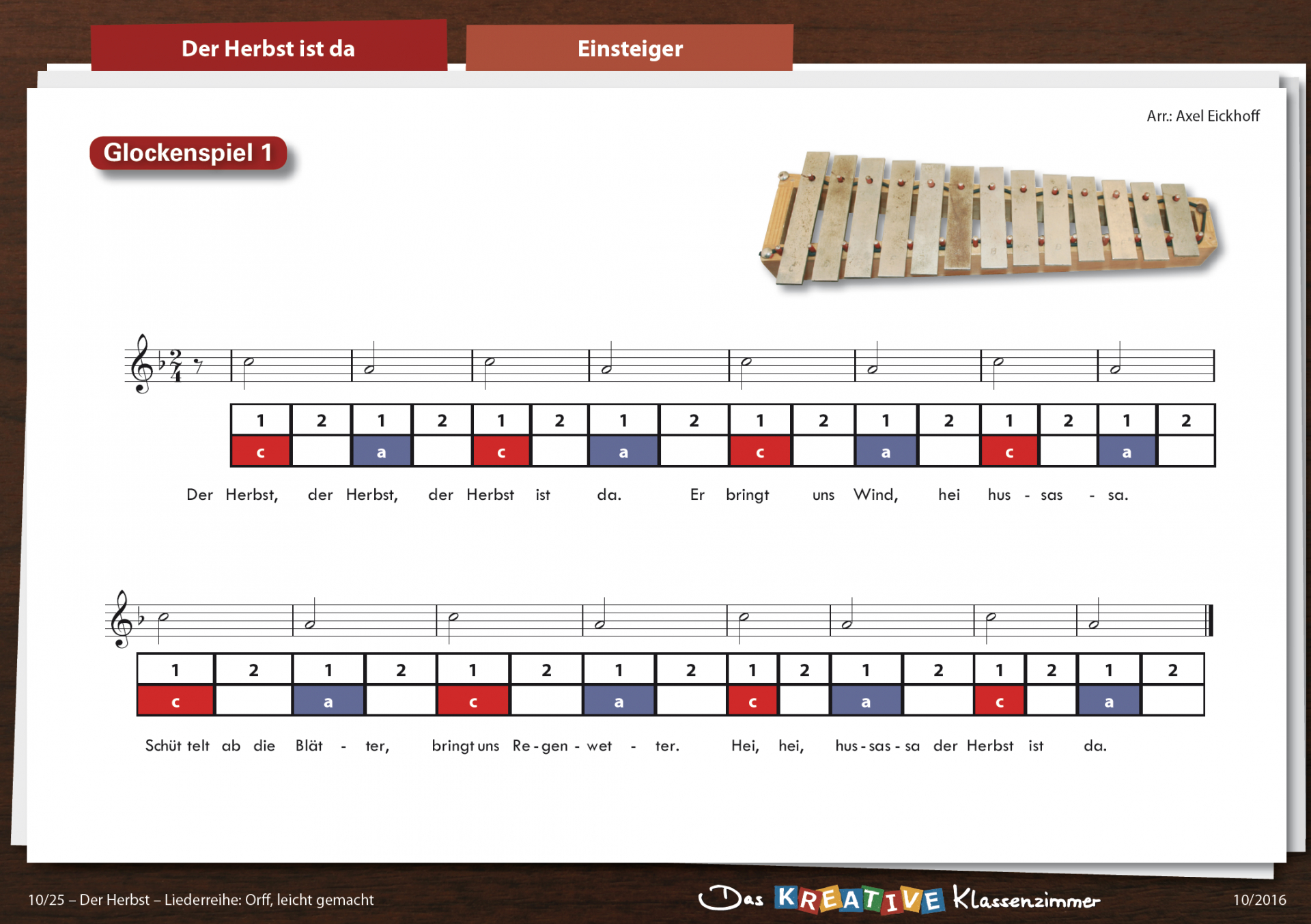Click first red c box in top row
The width and height of the screenshot is (1311, 924).
260,452
